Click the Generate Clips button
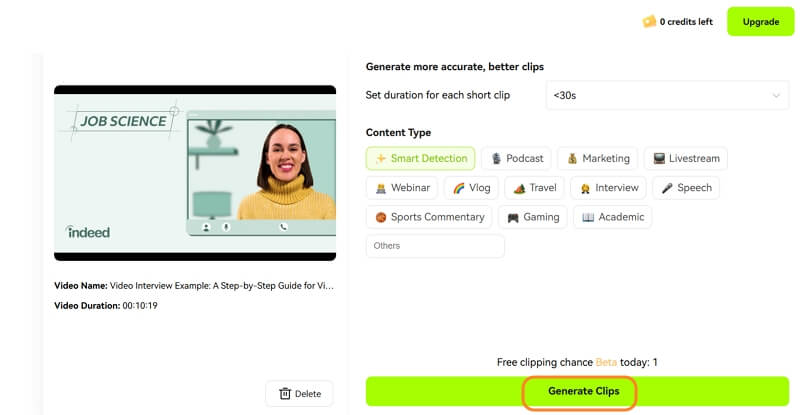The height and width of the screenshot is (415, 800). tap(577, 391)
